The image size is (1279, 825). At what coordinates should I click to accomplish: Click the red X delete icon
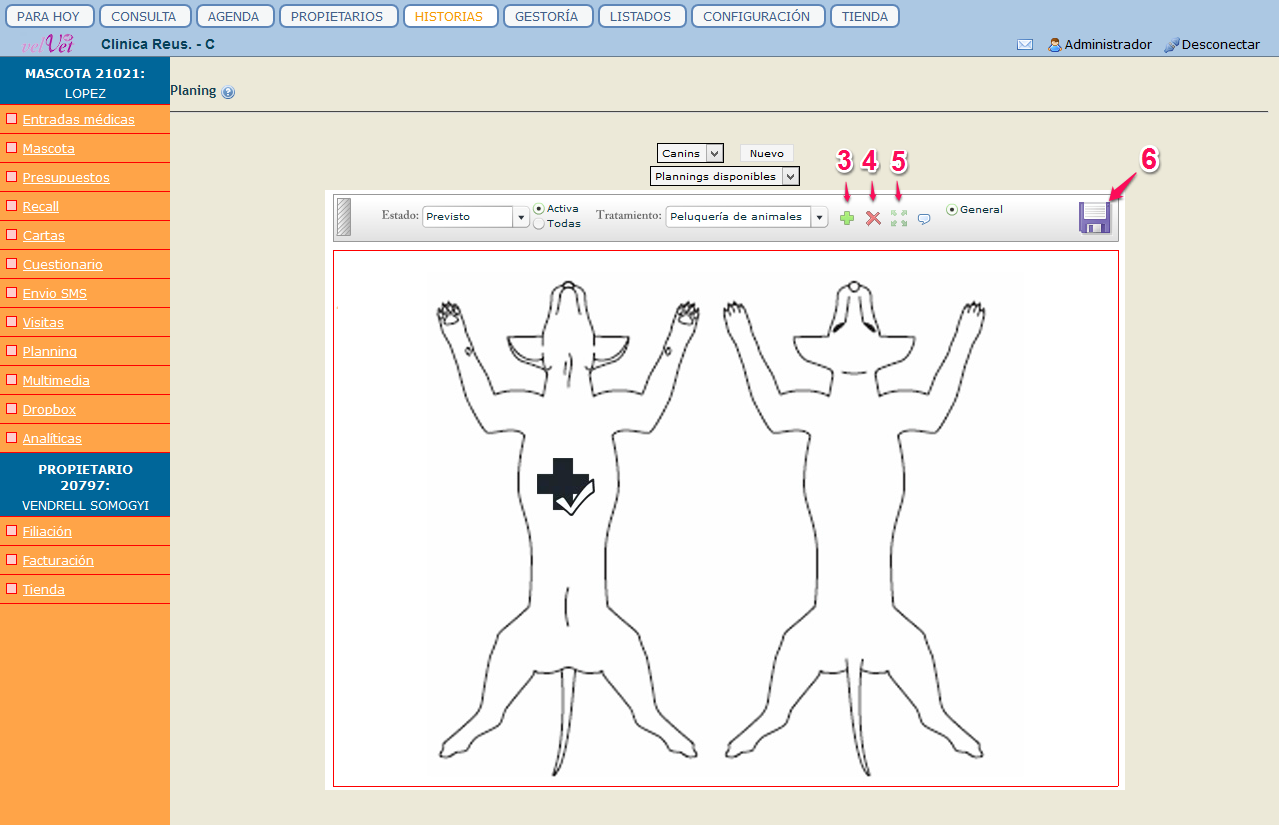pyautogui.click(x=873, y=218)
